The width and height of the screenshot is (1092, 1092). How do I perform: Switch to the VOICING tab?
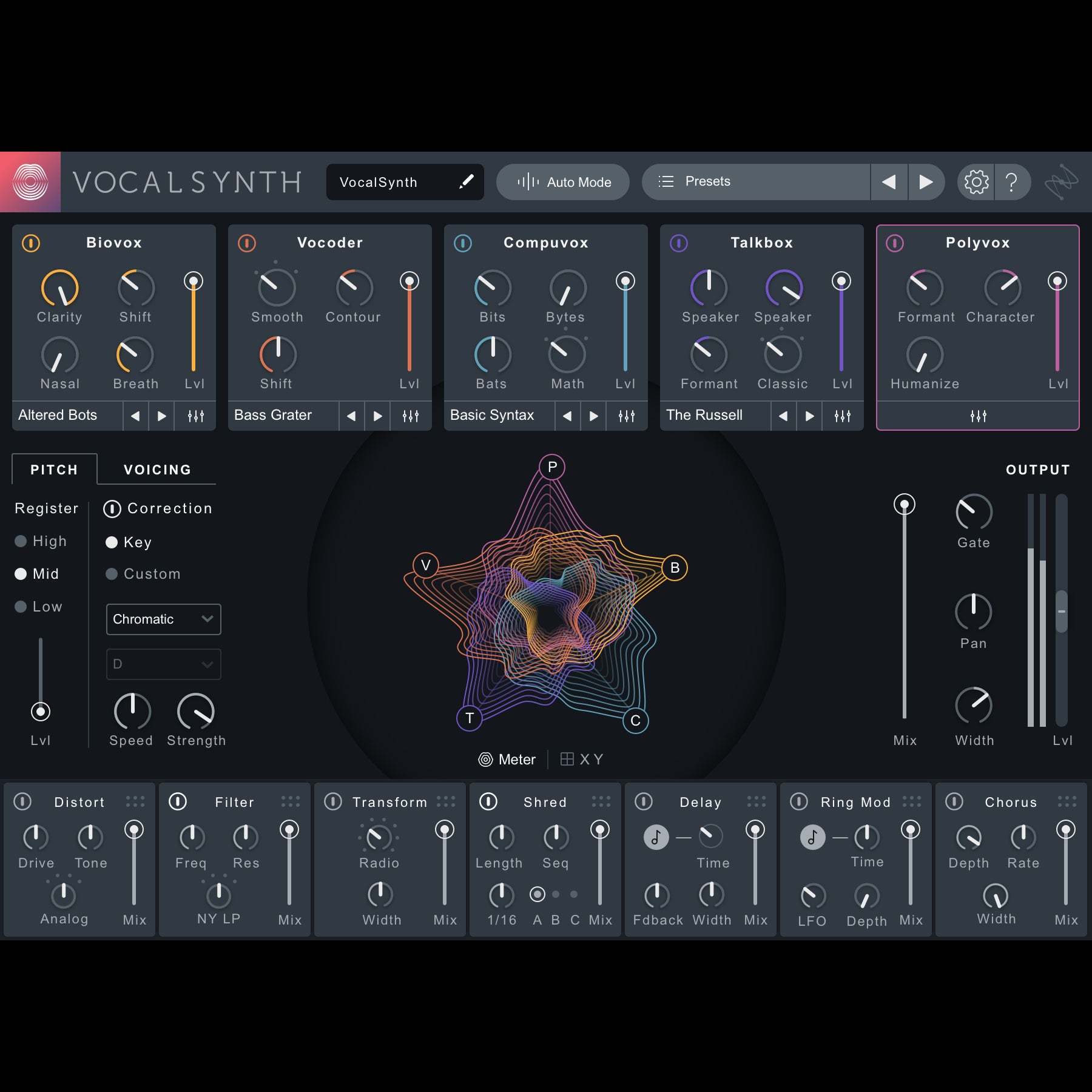(158, 470)
